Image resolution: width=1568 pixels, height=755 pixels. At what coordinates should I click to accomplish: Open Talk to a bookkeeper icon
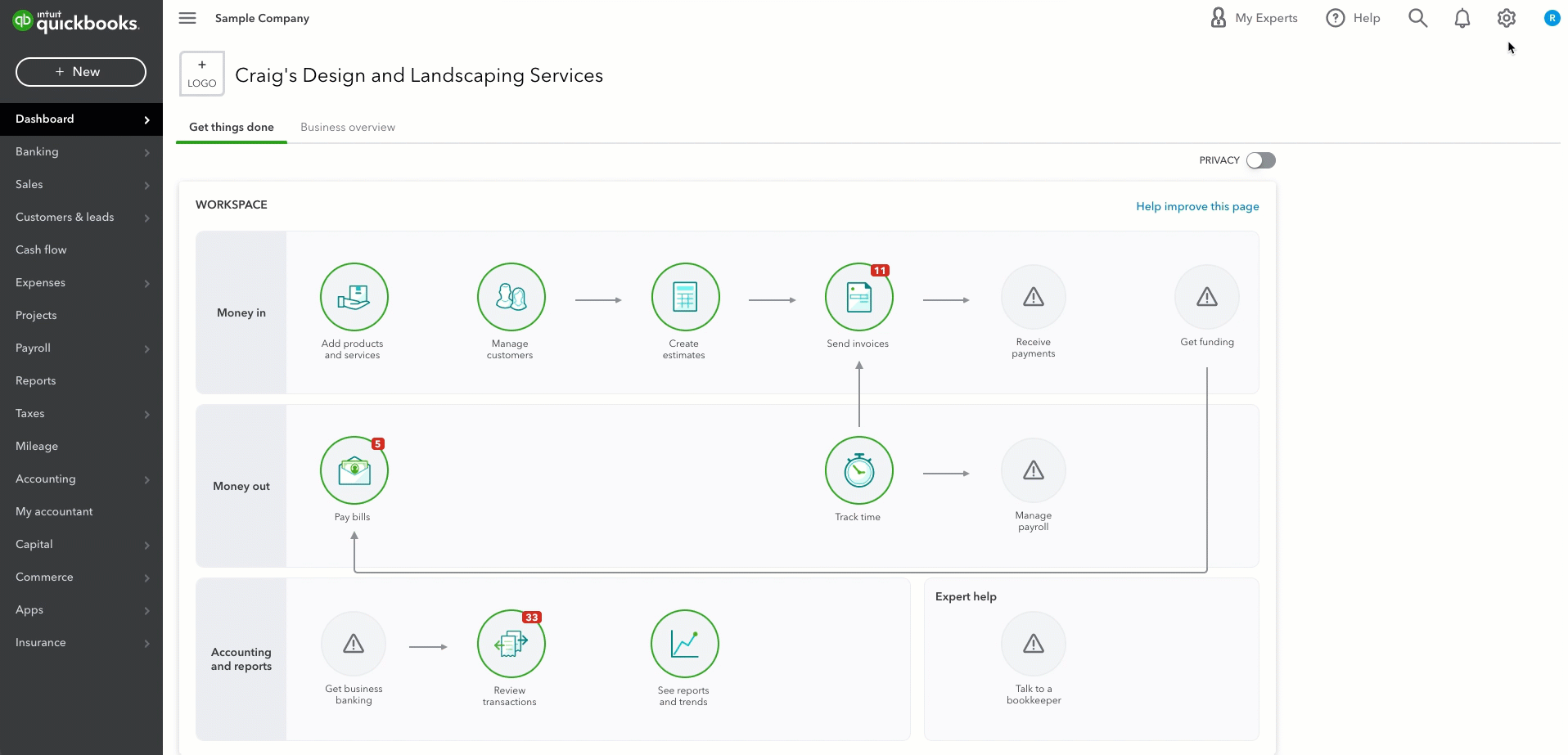1034,644
